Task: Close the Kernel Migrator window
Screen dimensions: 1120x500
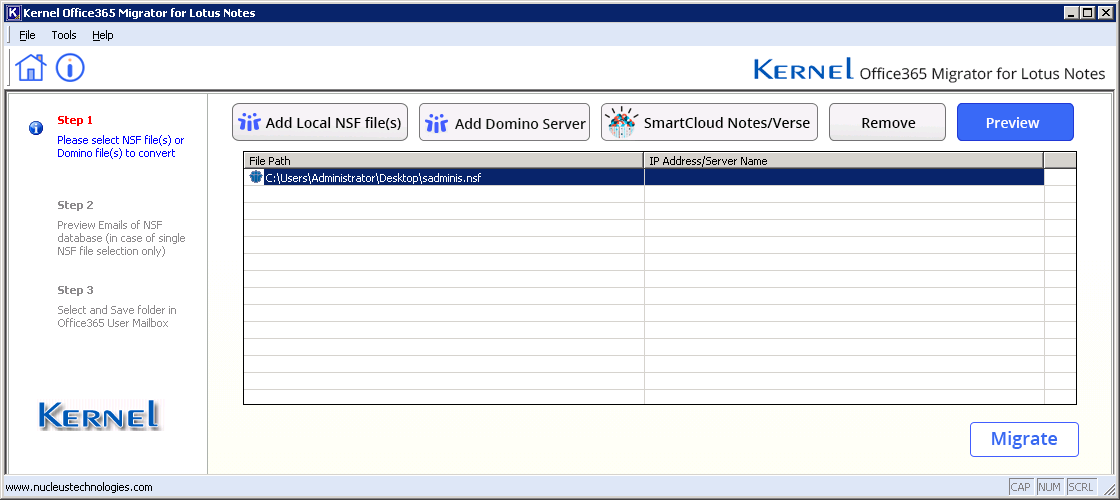Action: pos(1106,13)
